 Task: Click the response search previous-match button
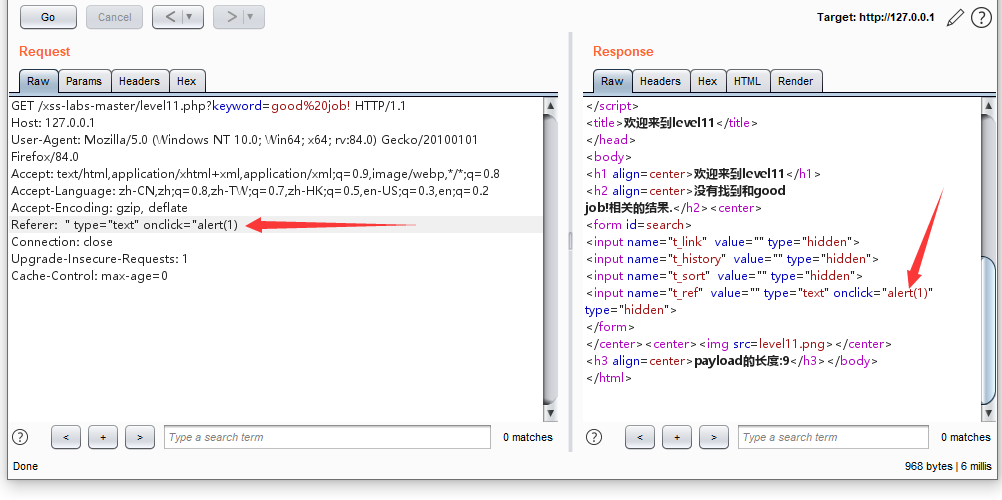click(x=640, y=437)
